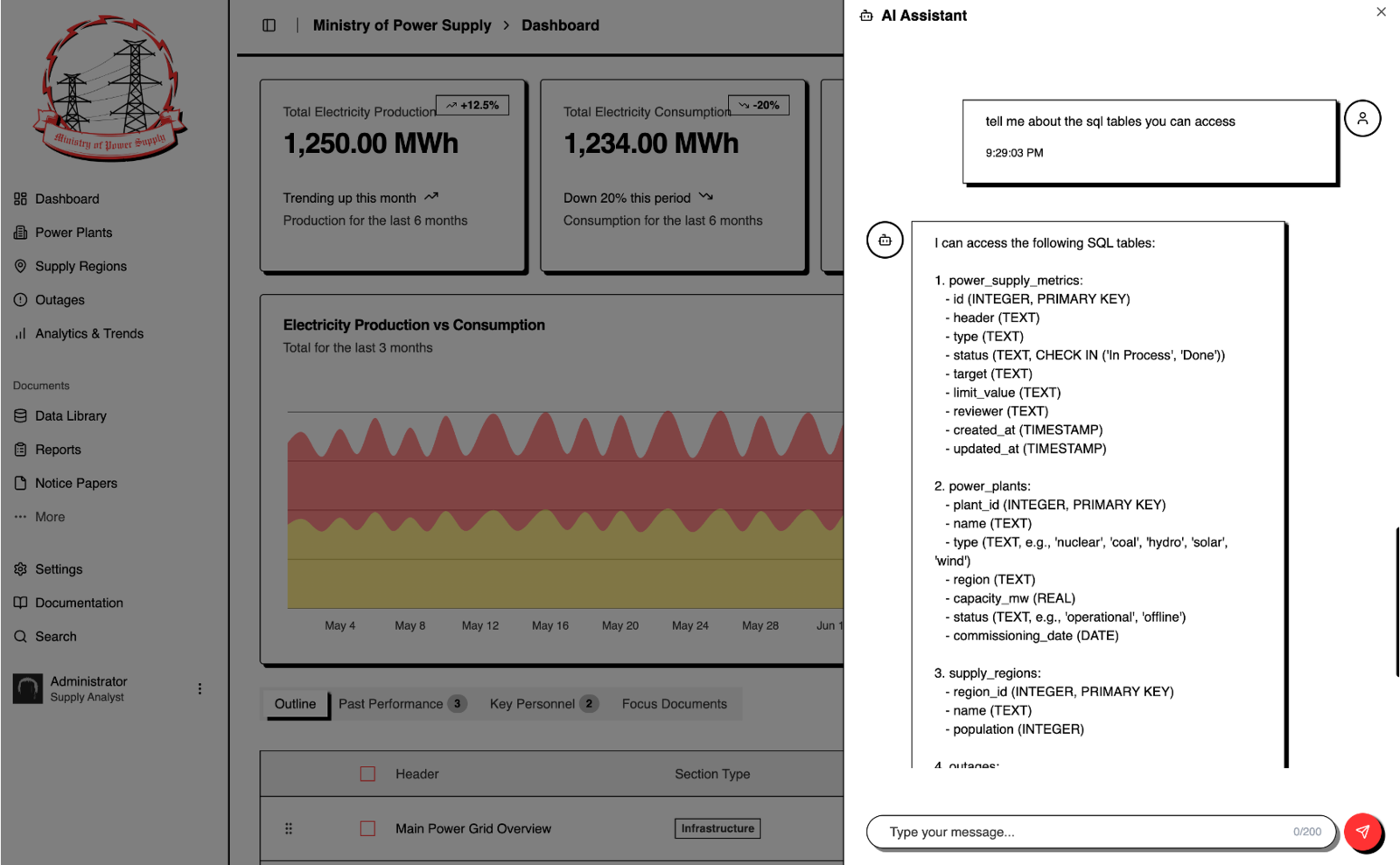This screenshot has height=865, width=1400.
Task: Click the Dashboard grid icon in sidebar
Action: point(20,199)
